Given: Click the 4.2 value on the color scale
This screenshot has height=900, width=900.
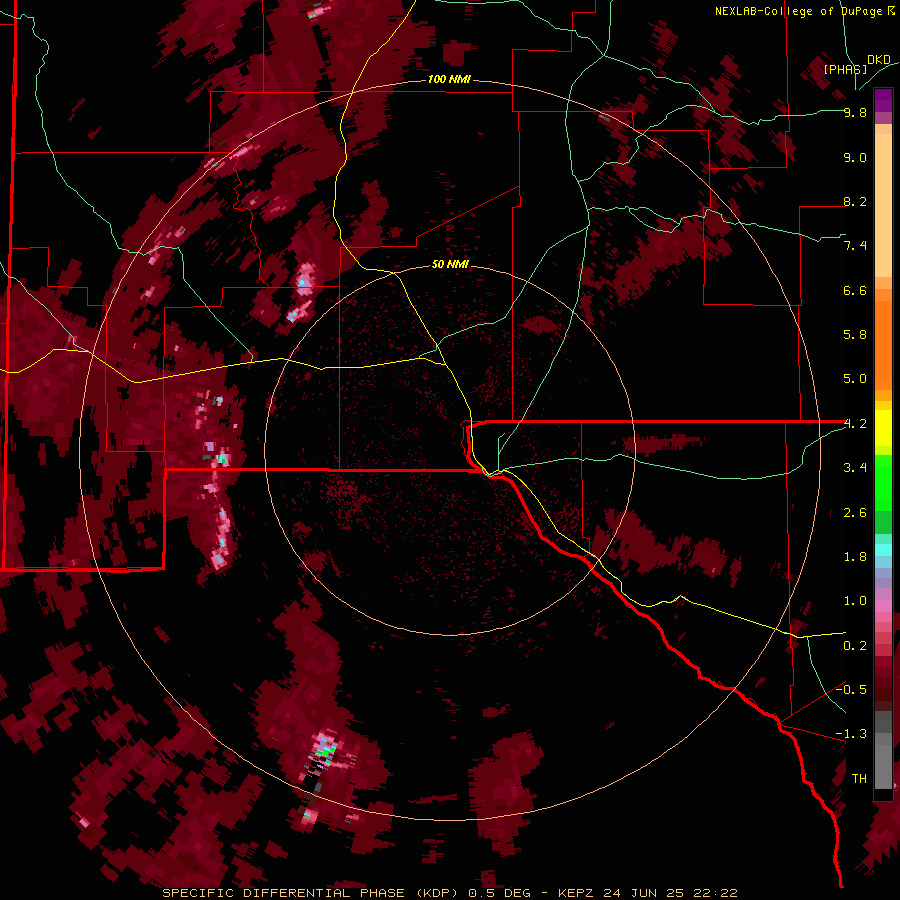Looking at the screenshot, I should (x=855, y=424).
